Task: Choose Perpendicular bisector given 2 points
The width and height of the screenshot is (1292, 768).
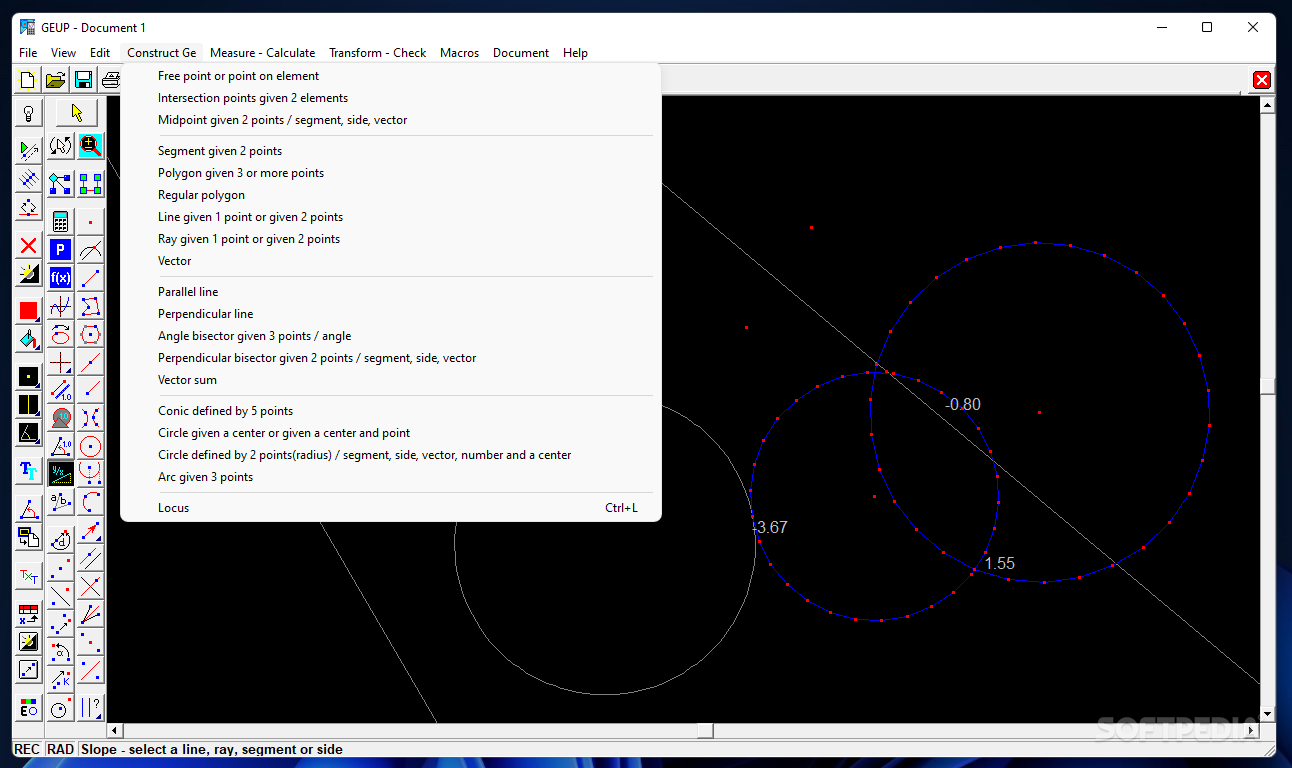Action: (391, 358)
